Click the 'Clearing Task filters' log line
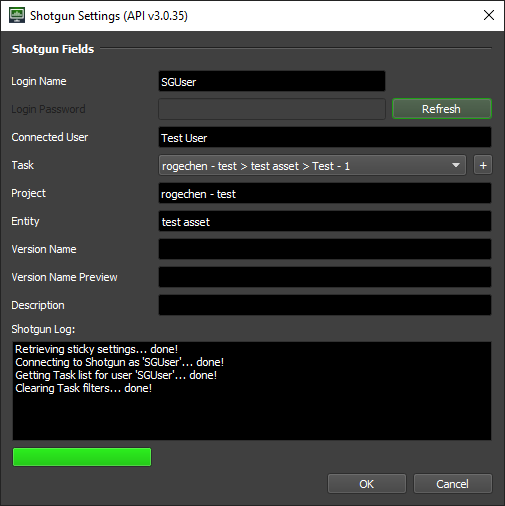Image resolution: width=505 pixels, height=506 pixels. [x=84, y=388]
